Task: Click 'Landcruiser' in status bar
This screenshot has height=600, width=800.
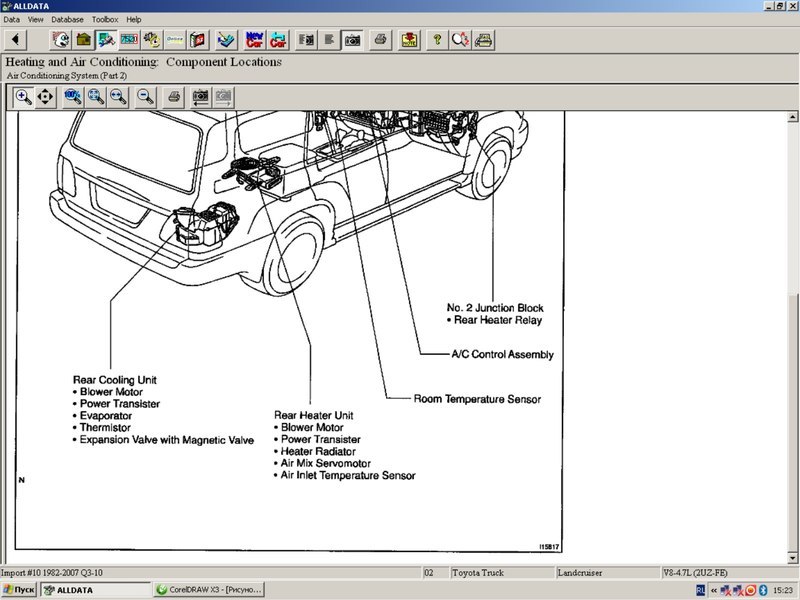Action: point(580,573)
